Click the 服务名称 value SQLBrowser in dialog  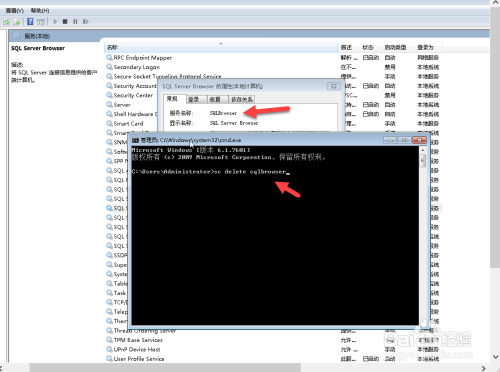223,113
